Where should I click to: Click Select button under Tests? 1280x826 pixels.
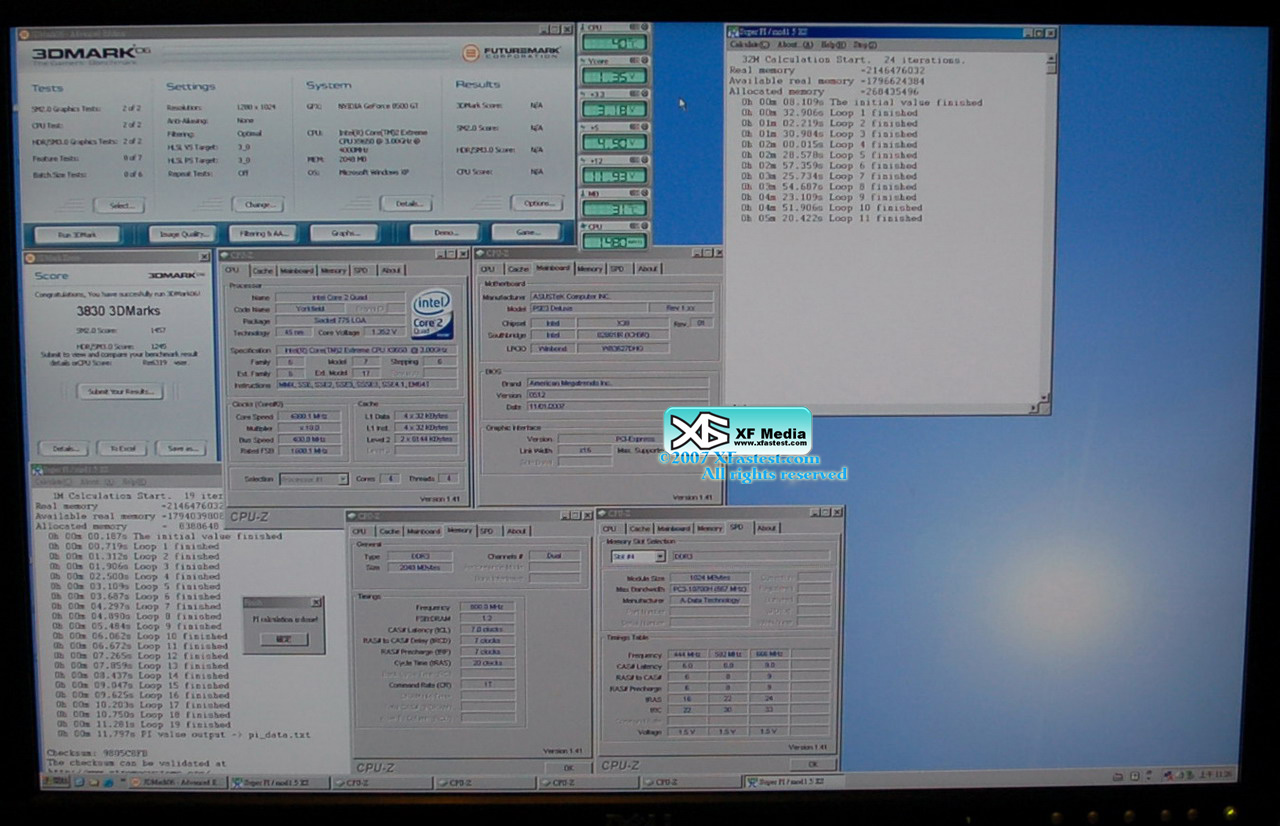point(119,205)
